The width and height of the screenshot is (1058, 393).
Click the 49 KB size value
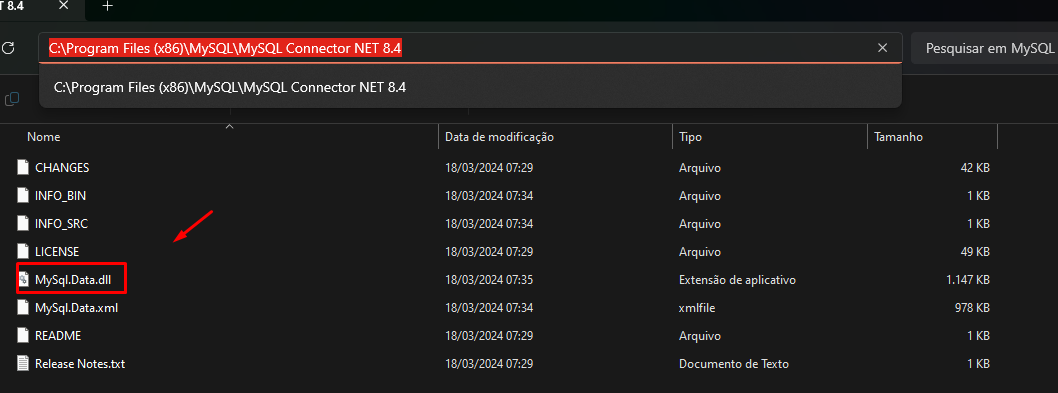coord(975,251)
